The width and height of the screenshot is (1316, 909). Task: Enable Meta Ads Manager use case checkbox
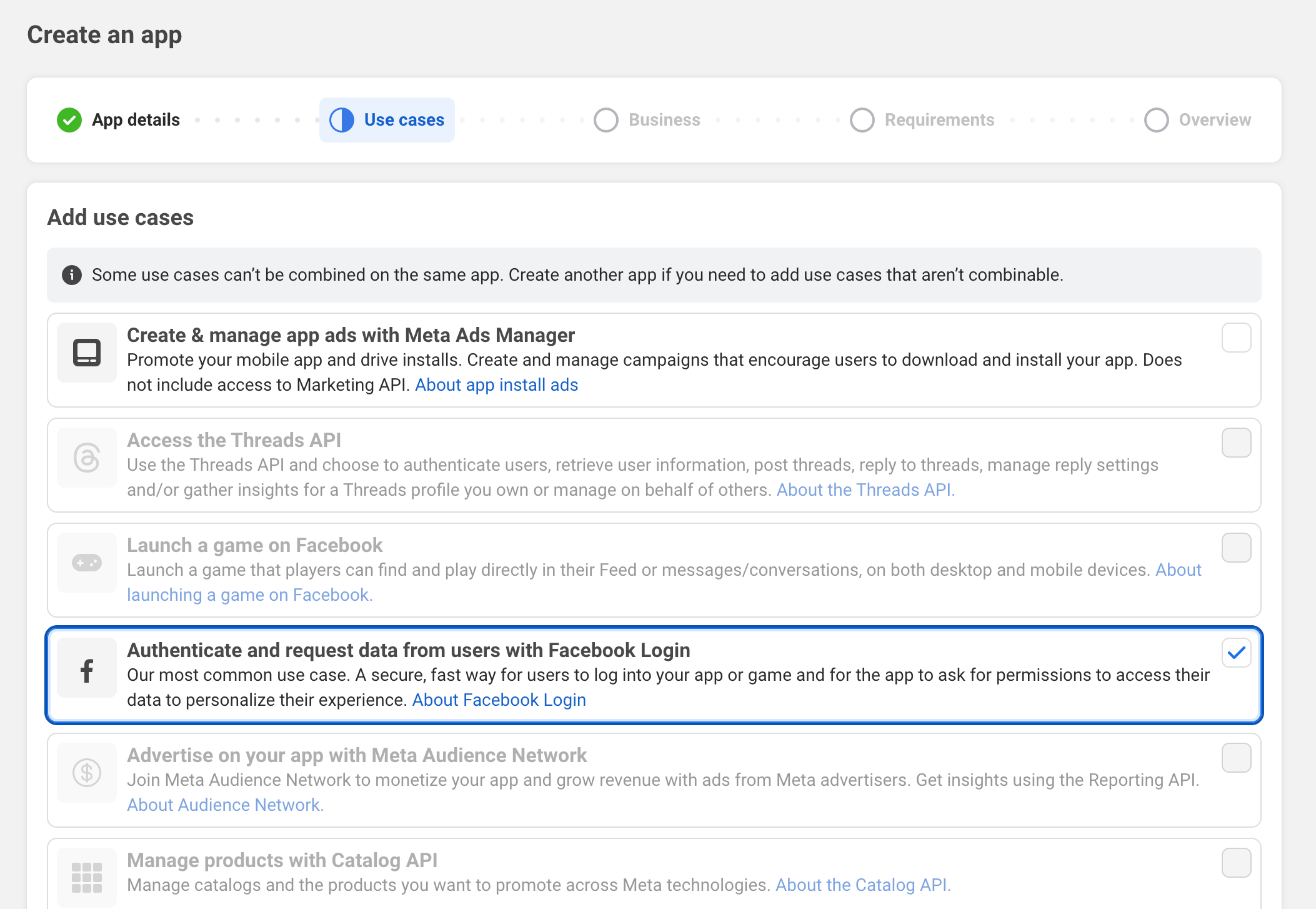1236,338
